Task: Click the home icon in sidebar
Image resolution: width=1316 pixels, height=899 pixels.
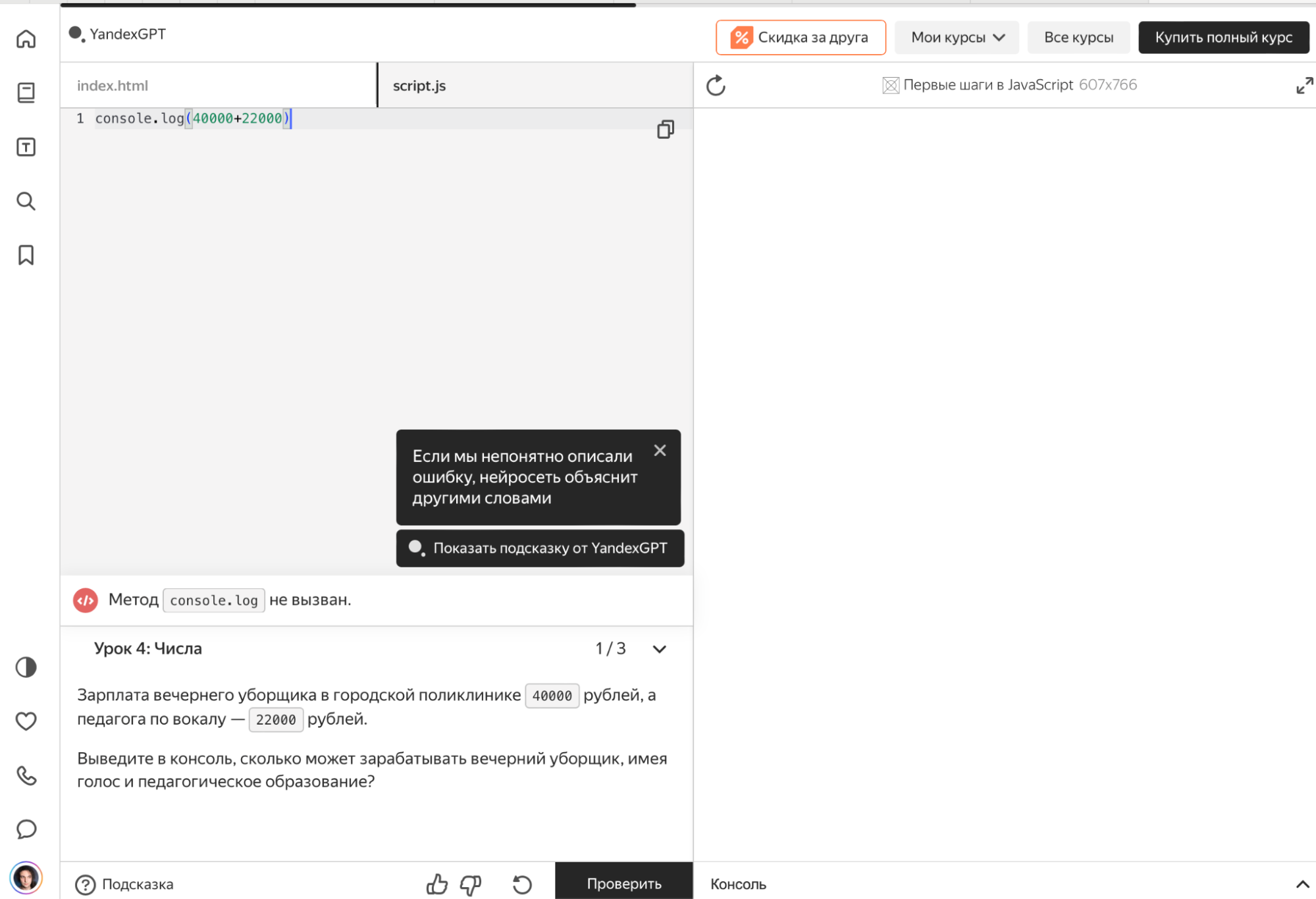Action: pyautogui.click(x=26, y=39)
